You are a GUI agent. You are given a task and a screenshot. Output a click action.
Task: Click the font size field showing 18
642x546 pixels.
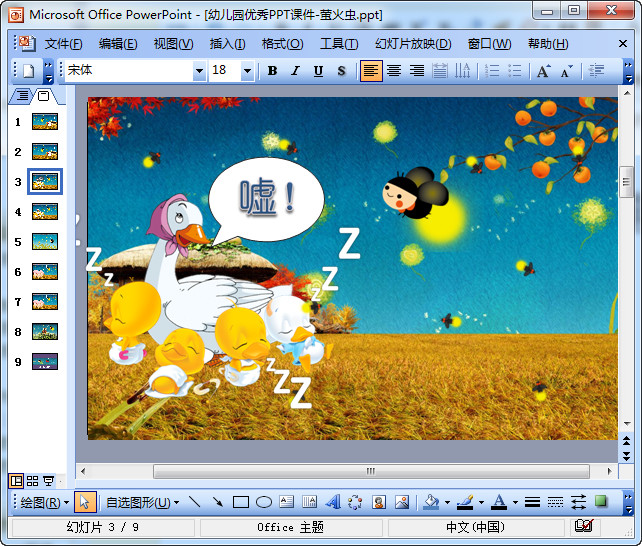(225, 71)
